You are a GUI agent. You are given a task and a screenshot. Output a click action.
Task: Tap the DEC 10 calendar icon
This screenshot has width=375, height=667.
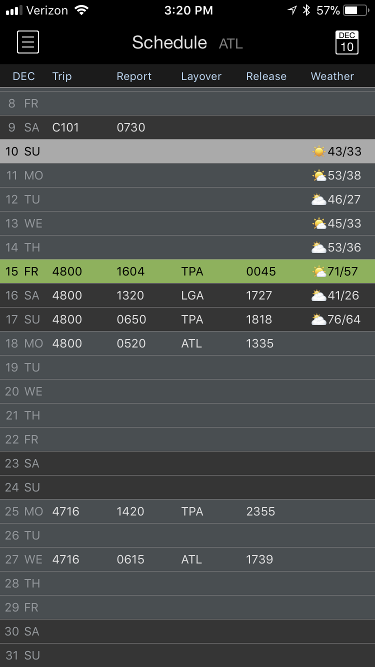pos(347,42)
